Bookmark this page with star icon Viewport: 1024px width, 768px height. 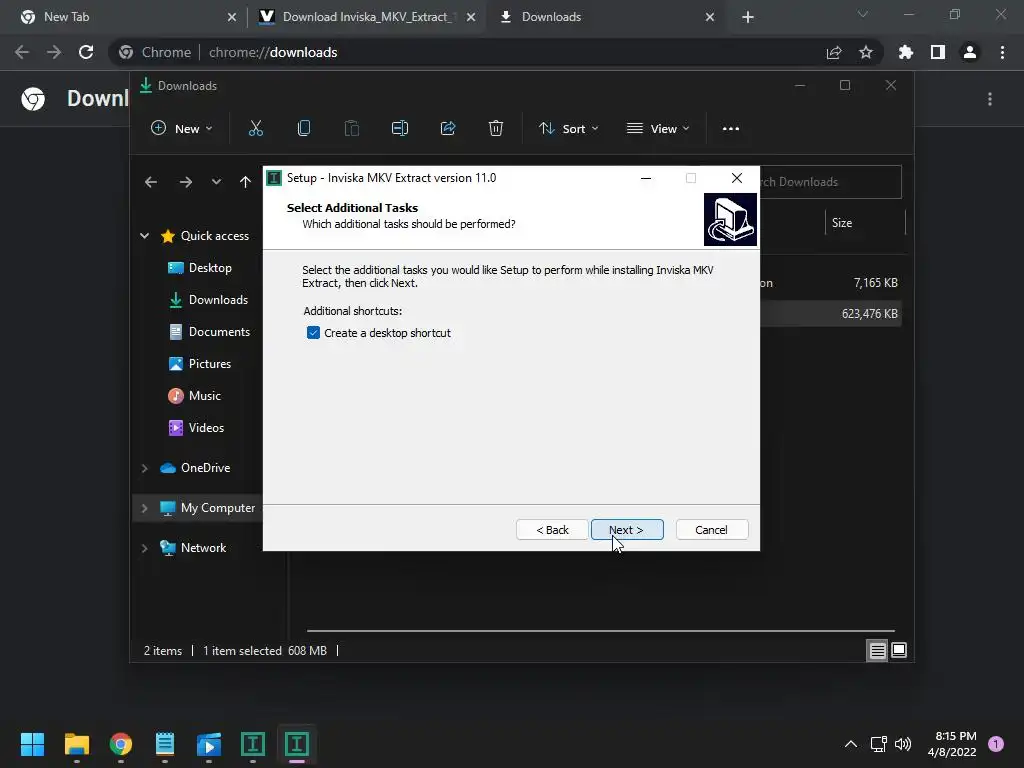tap(866, 52)
